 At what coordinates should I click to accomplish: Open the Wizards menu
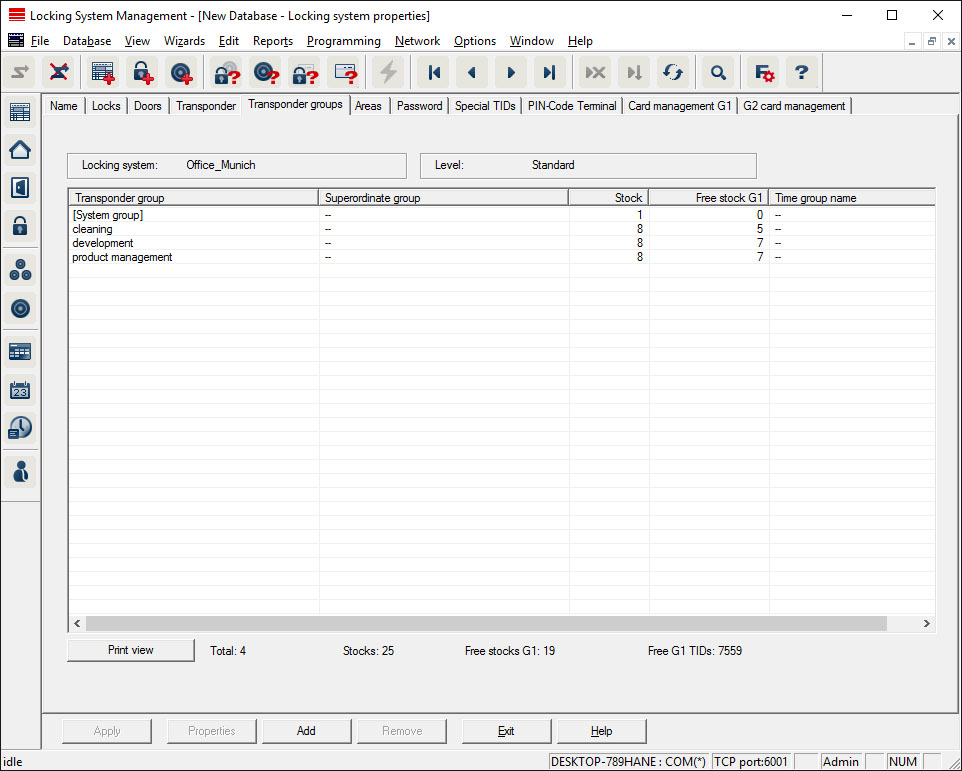tap(184, 41)
